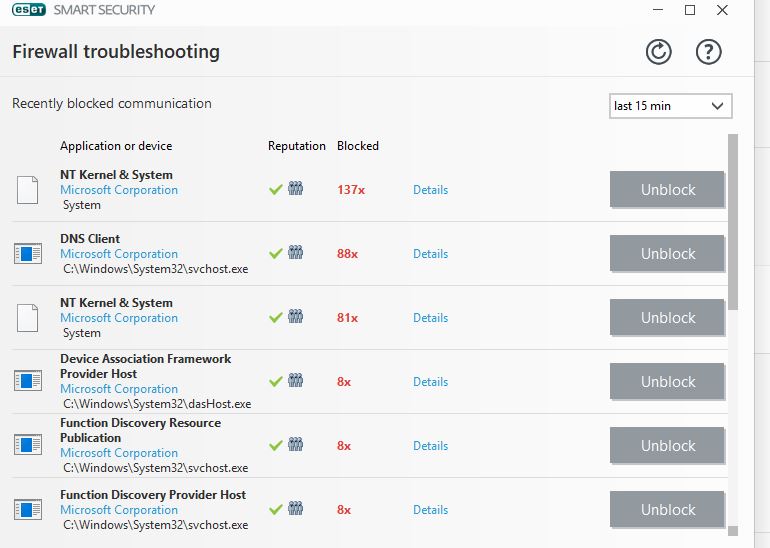Open Details for the 81x blocked entry
The image size is (770, 548).
coord(430,318)
